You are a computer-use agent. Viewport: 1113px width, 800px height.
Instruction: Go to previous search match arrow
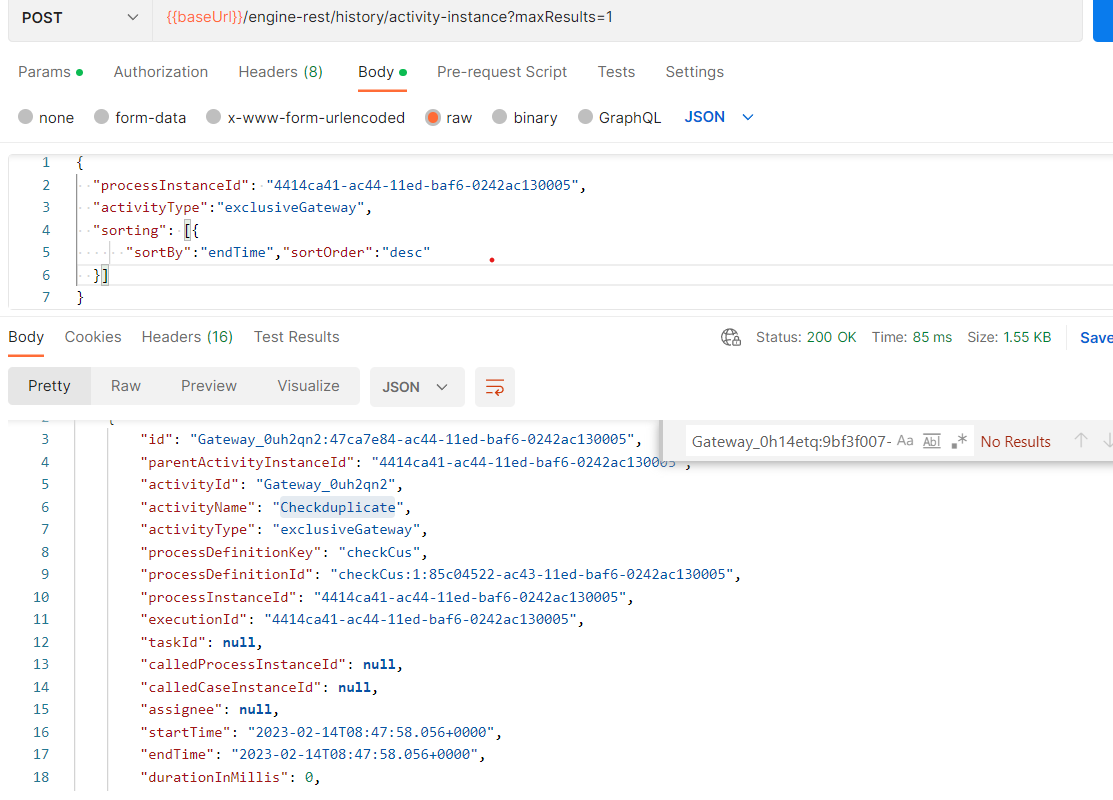(x=1080, y=441)
